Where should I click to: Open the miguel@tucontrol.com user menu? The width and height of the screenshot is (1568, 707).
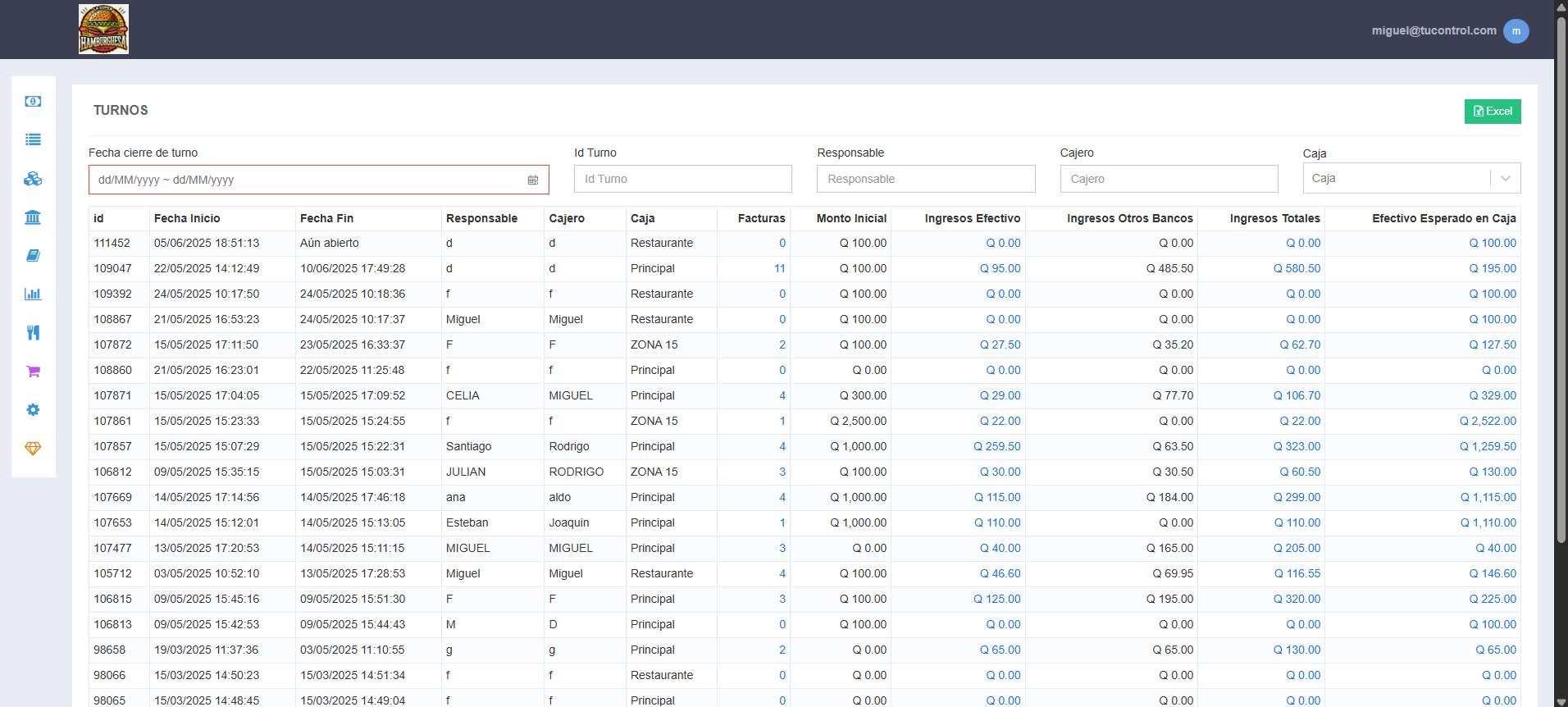tap(1450, 30)
